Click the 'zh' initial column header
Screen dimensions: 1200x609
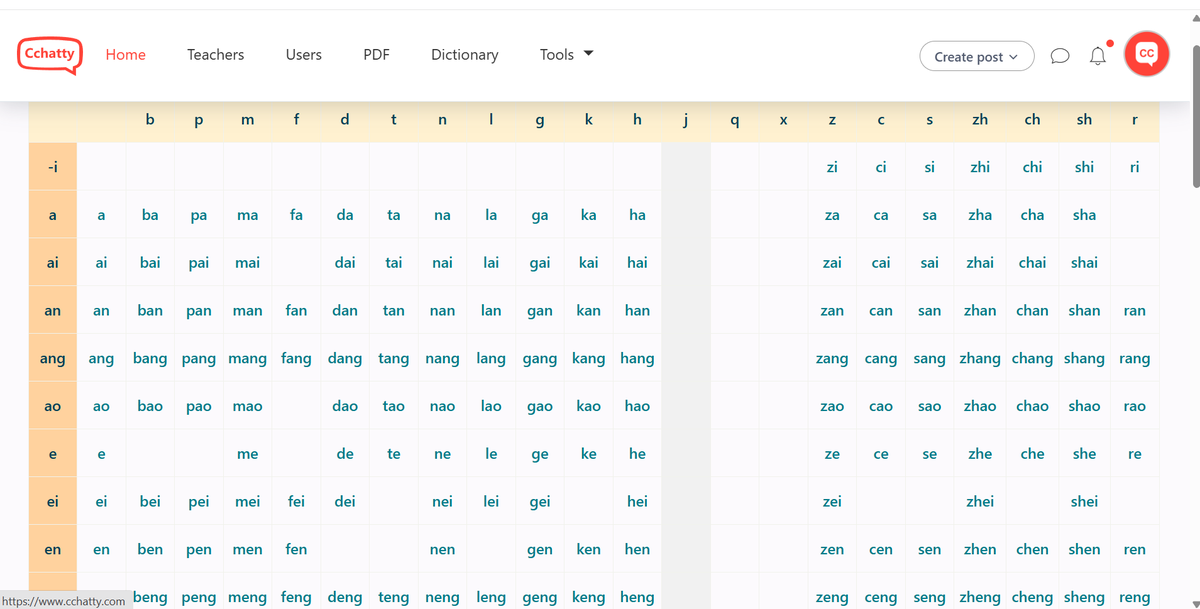(x=980, y=119)
